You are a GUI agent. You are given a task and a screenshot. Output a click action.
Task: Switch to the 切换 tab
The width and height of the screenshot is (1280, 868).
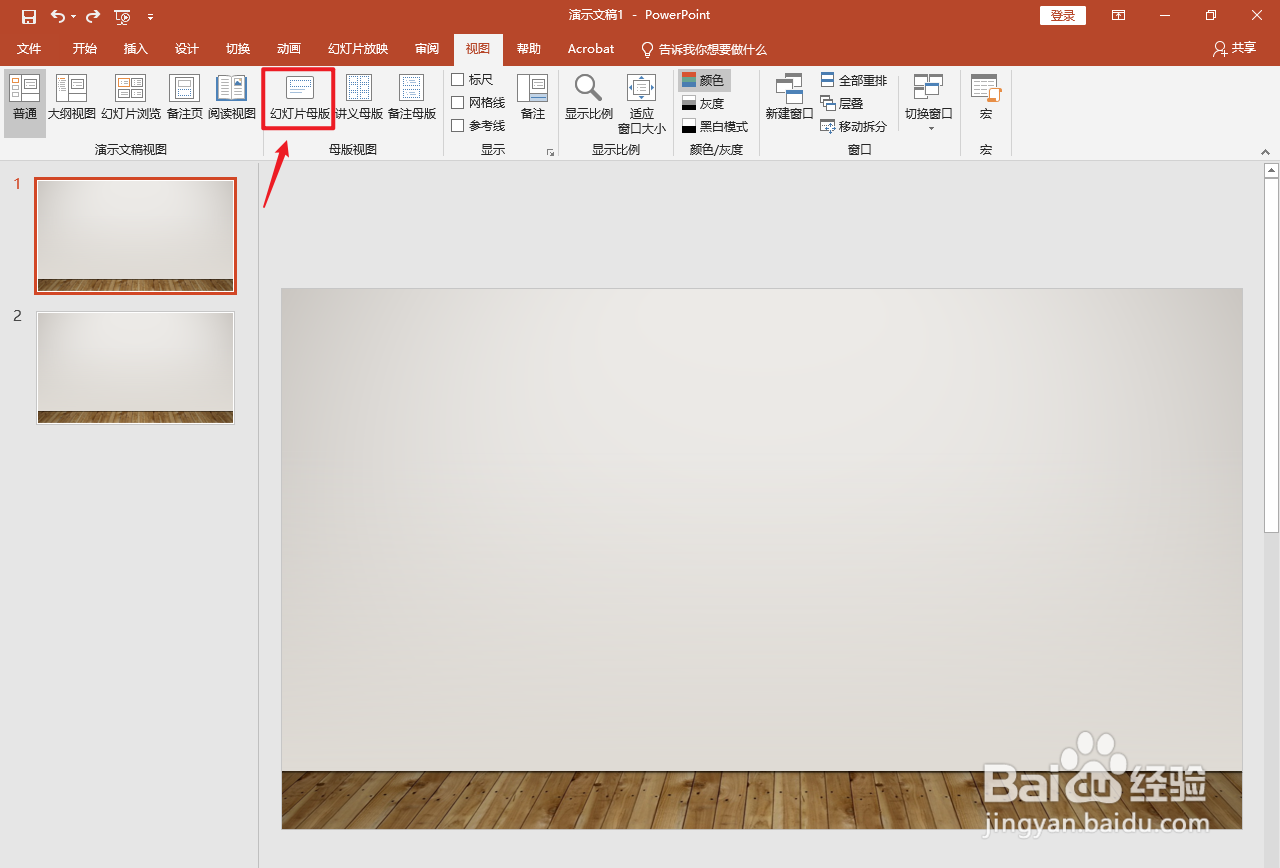(x=238, y=49)
